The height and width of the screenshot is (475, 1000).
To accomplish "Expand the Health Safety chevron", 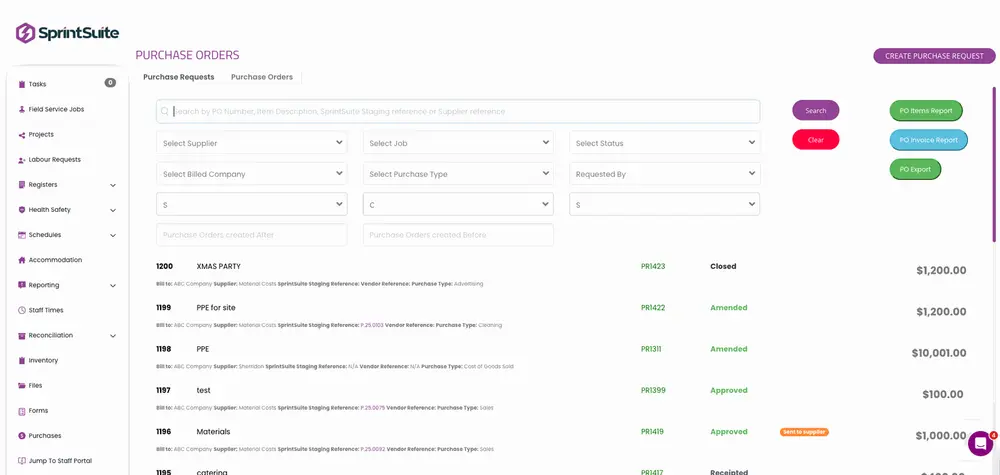I will 113,210.
